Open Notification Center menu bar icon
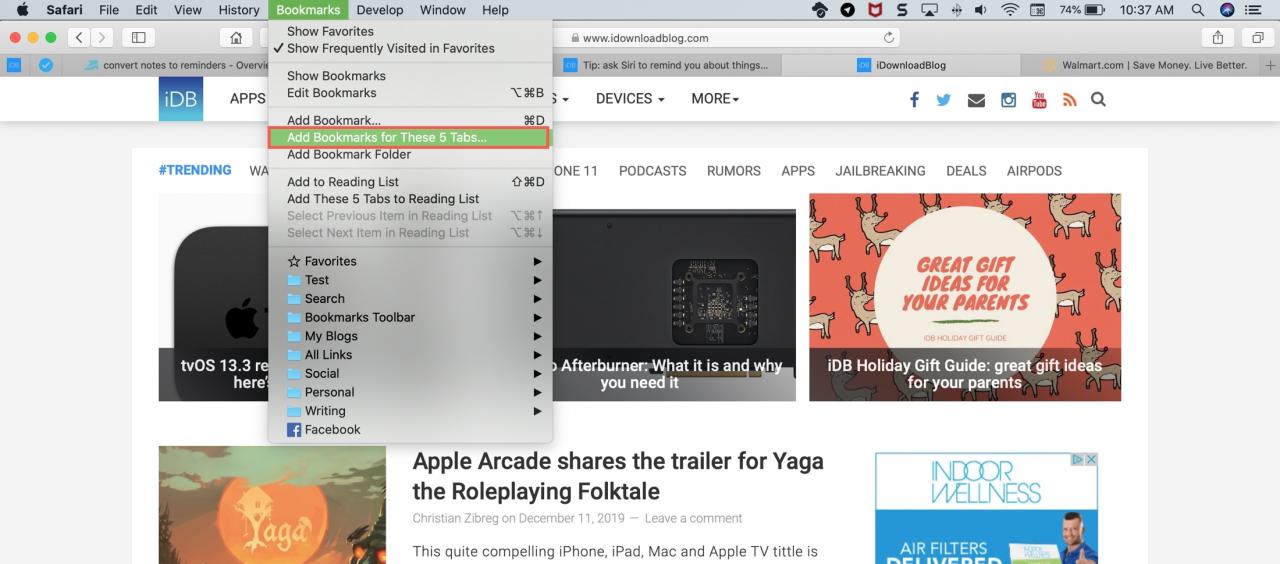Screen dimensions: 1280x564 pyautogui.click(x=1255, y=10)
